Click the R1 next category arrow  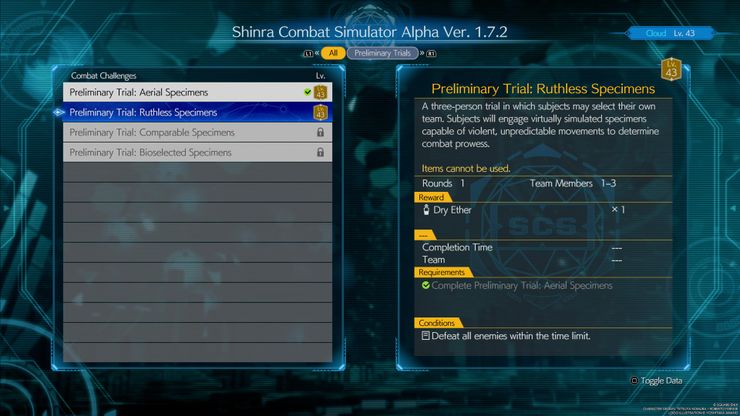coord(428,53)
